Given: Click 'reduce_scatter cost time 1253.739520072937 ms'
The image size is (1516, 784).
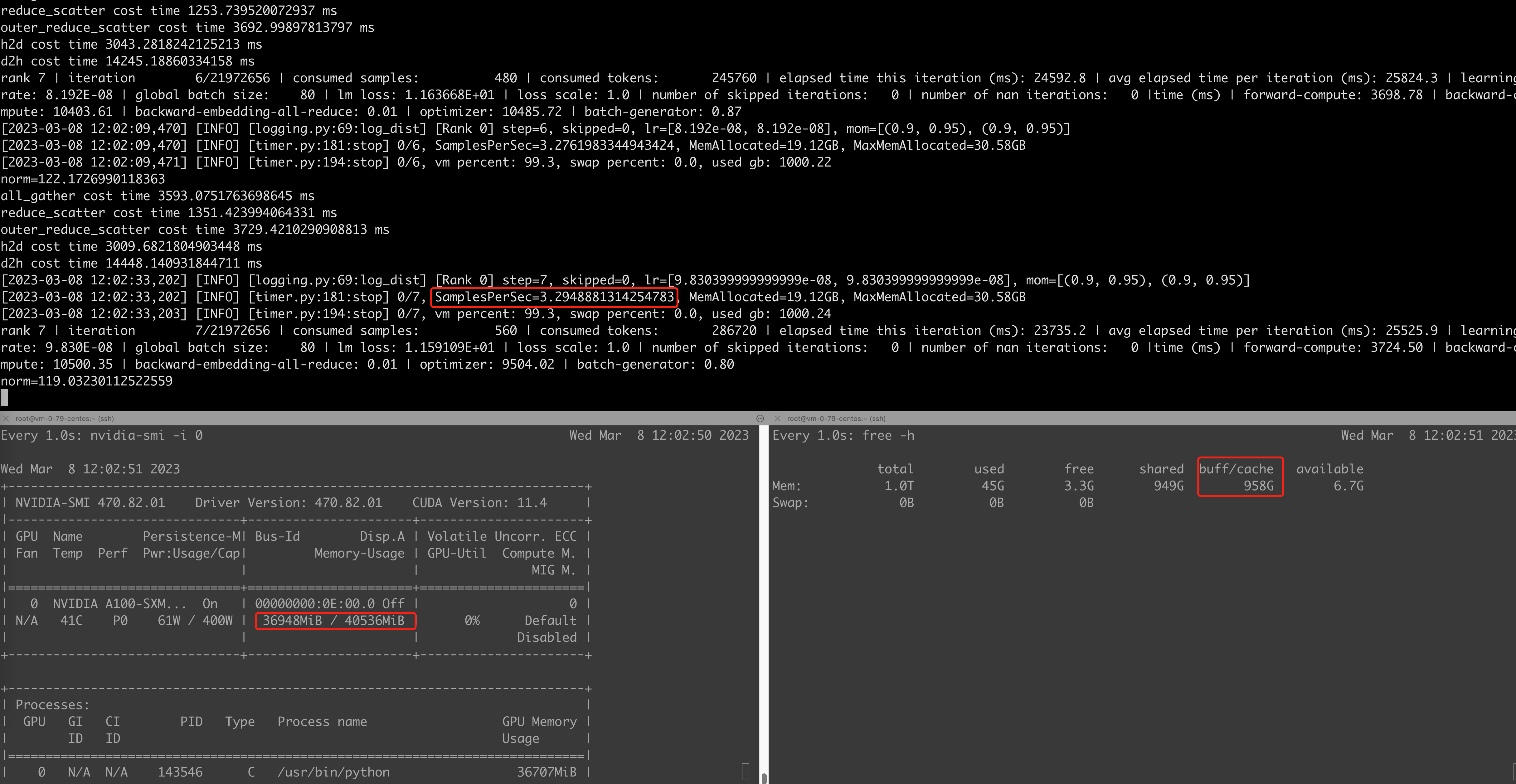Looking at the screenshot, I should pyautogui.click(x=169, y=11).
